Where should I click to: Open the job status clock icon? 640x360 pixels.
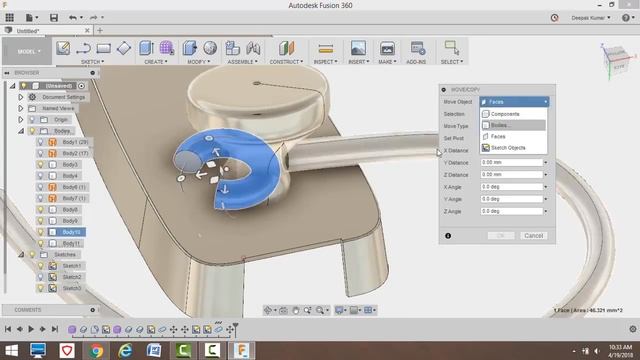click(x=554, y=18)
